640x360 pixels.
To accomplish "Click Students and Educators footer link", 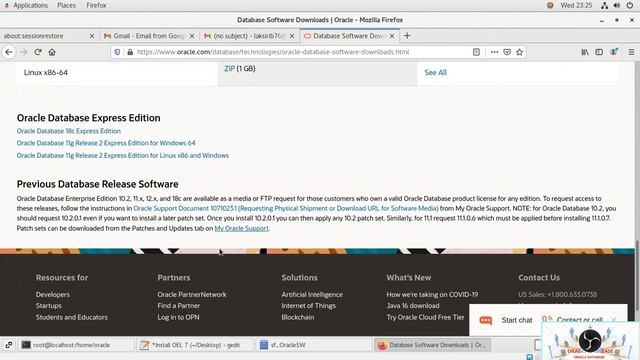I will [71, 317].
